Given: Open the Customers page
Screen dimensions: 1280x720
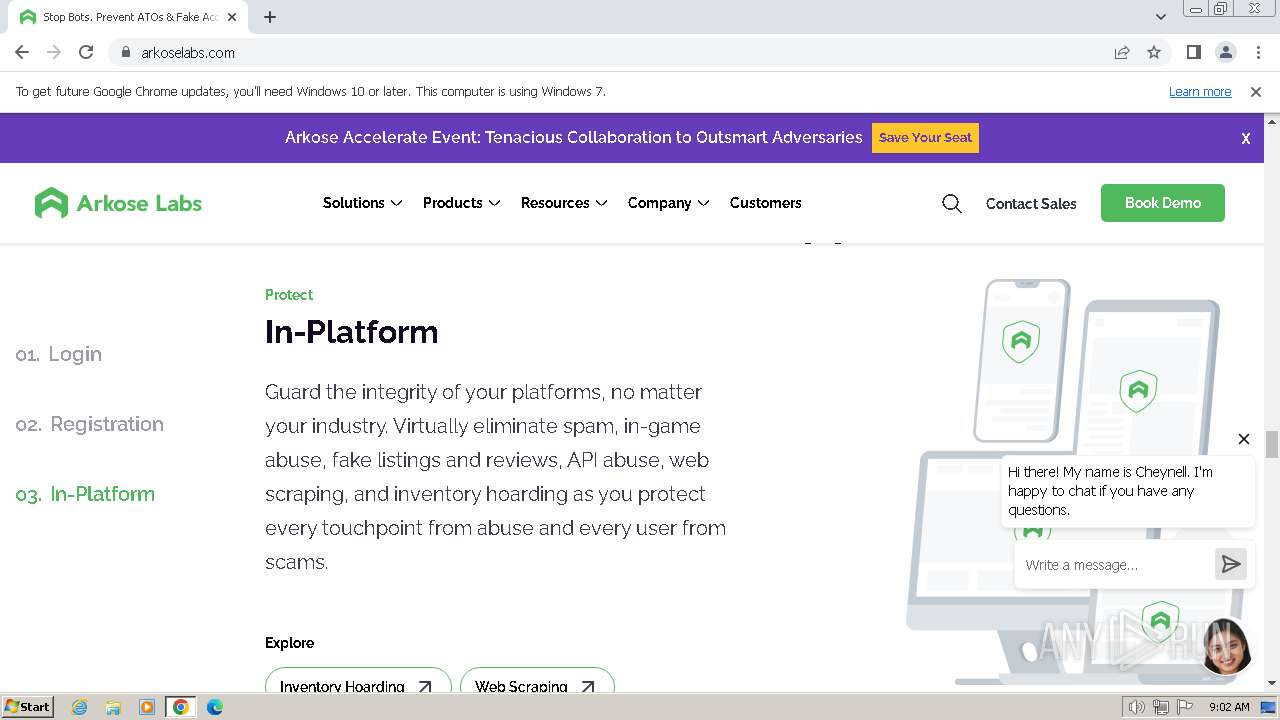Looking at the screenshot, I should (x=765, y=203).
